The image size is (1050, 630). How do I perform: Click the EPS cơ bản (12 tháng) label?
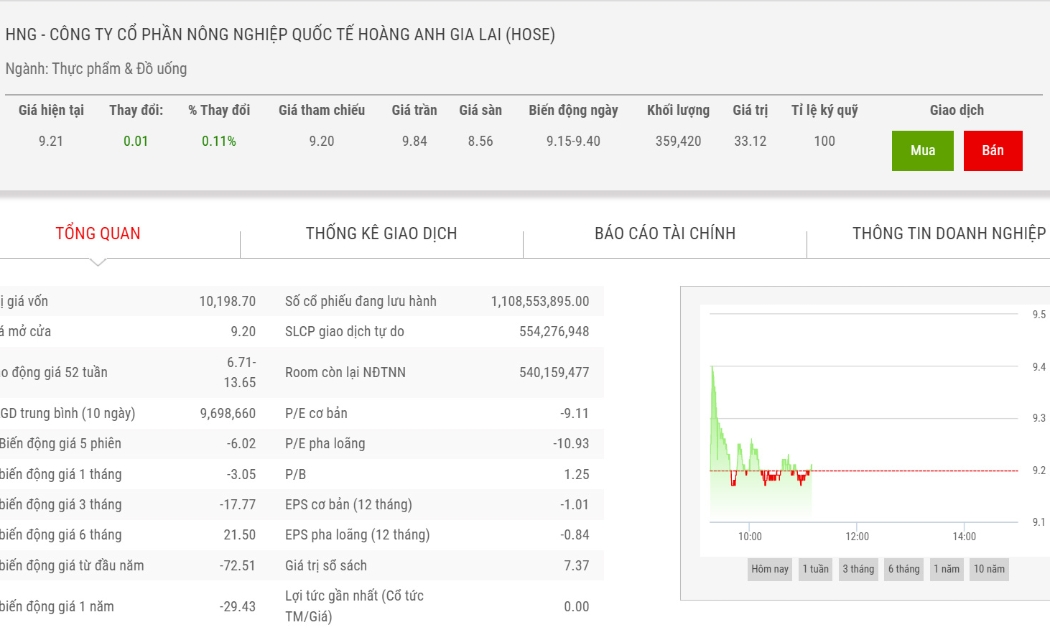pos(348,504)
